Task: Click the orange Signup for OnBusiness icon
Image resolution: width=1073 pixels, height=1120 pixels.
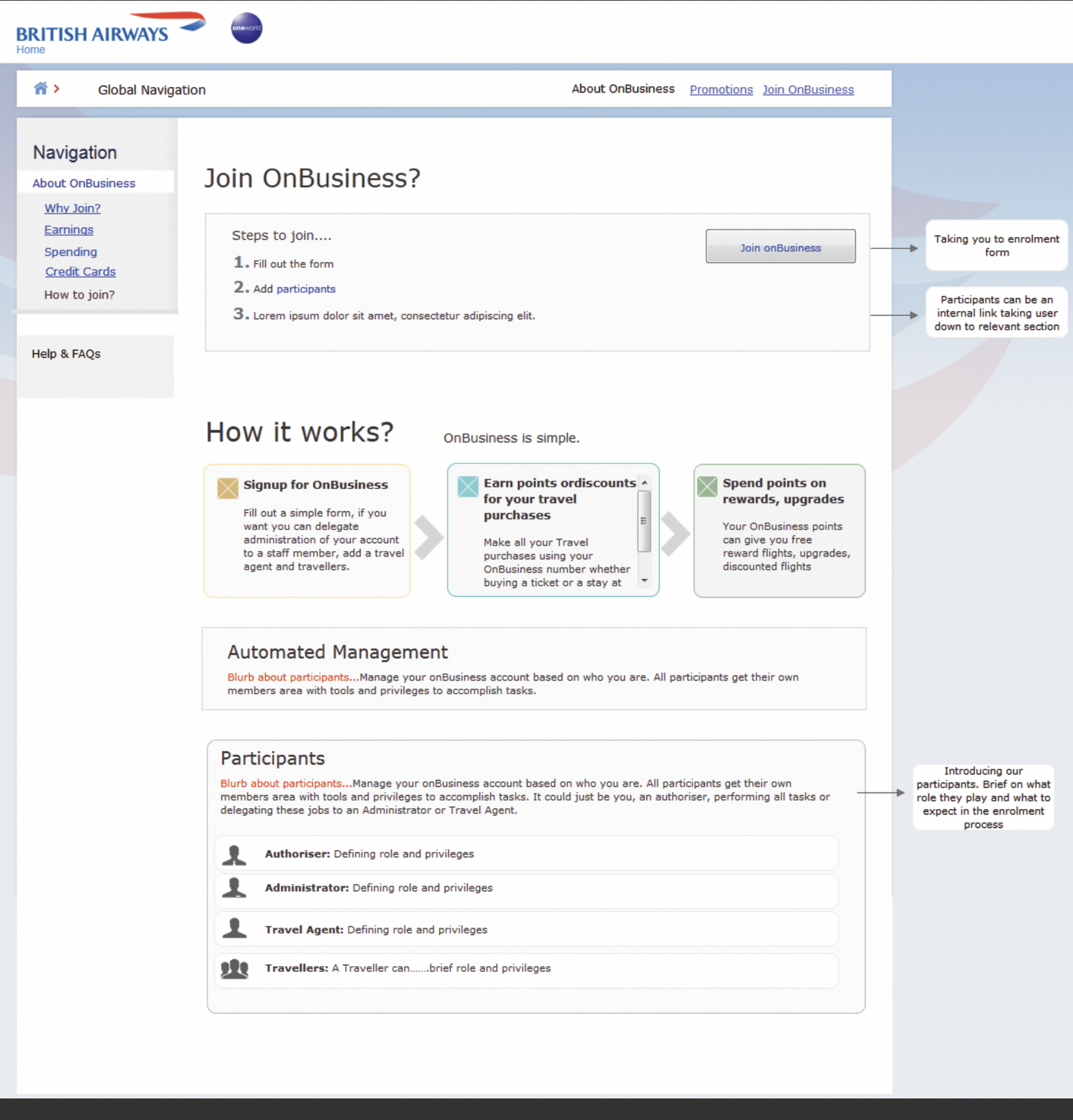Action: 228,488
